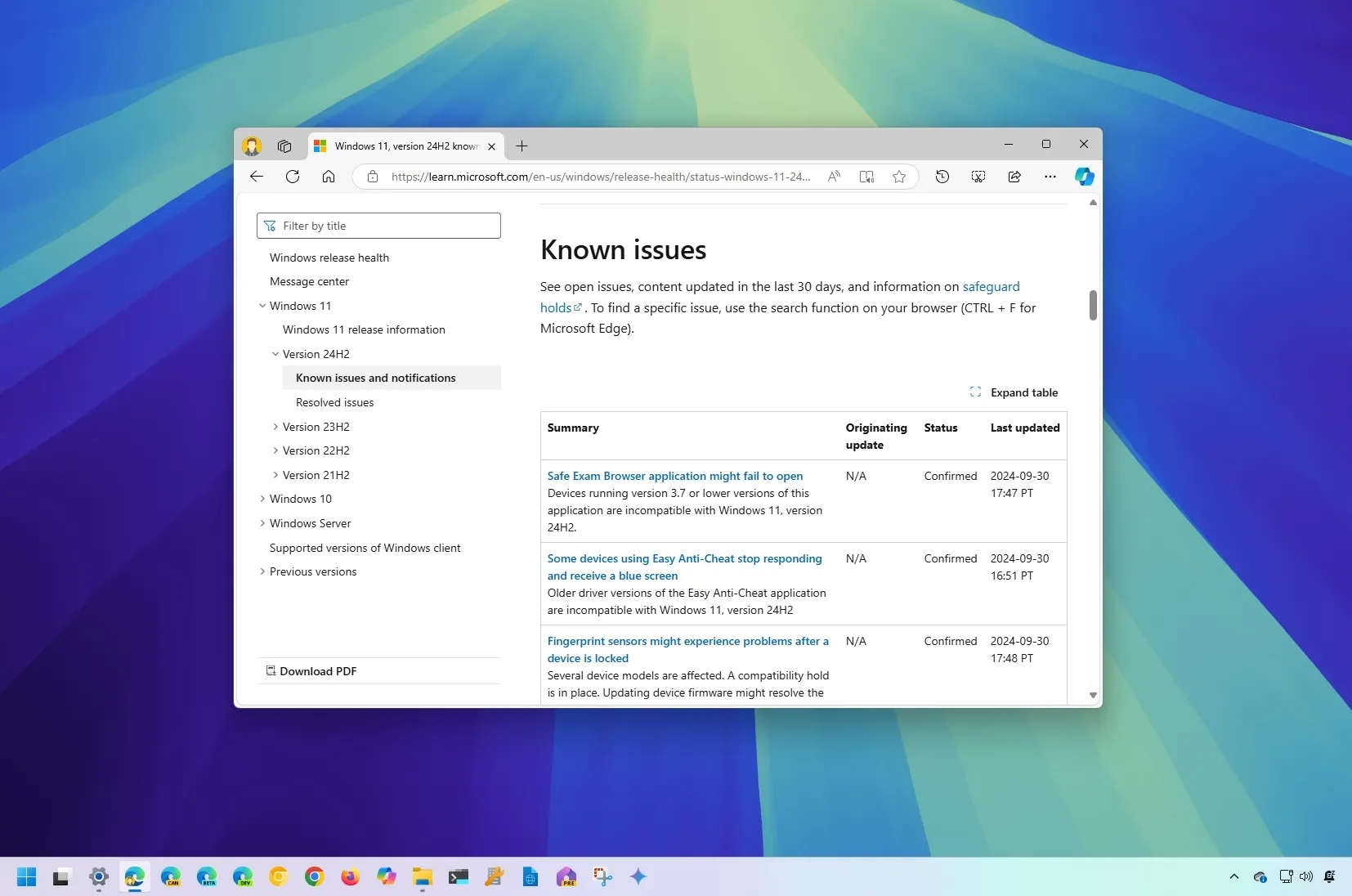Open Microsoft Copilot app on taskbar
The width and height of the screenshot is (1352, 896).
click(387, 877)
